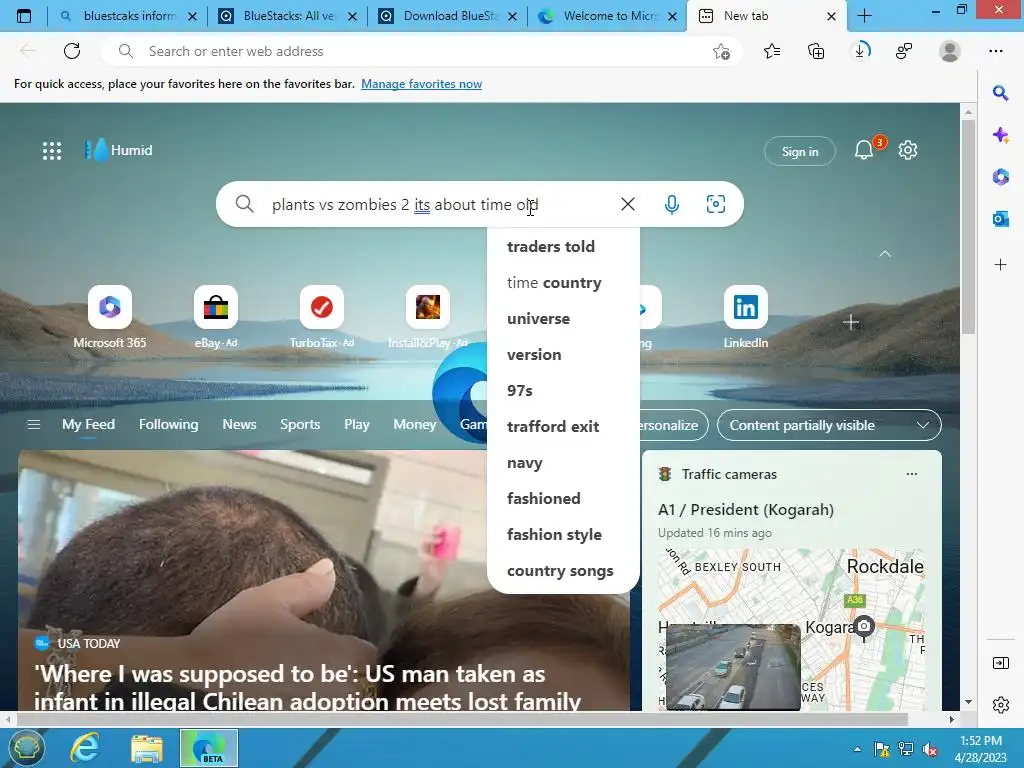Add a new quick link tile
Image resolution: width=1024 pixels, height=768 pixels.
point(851,322)
